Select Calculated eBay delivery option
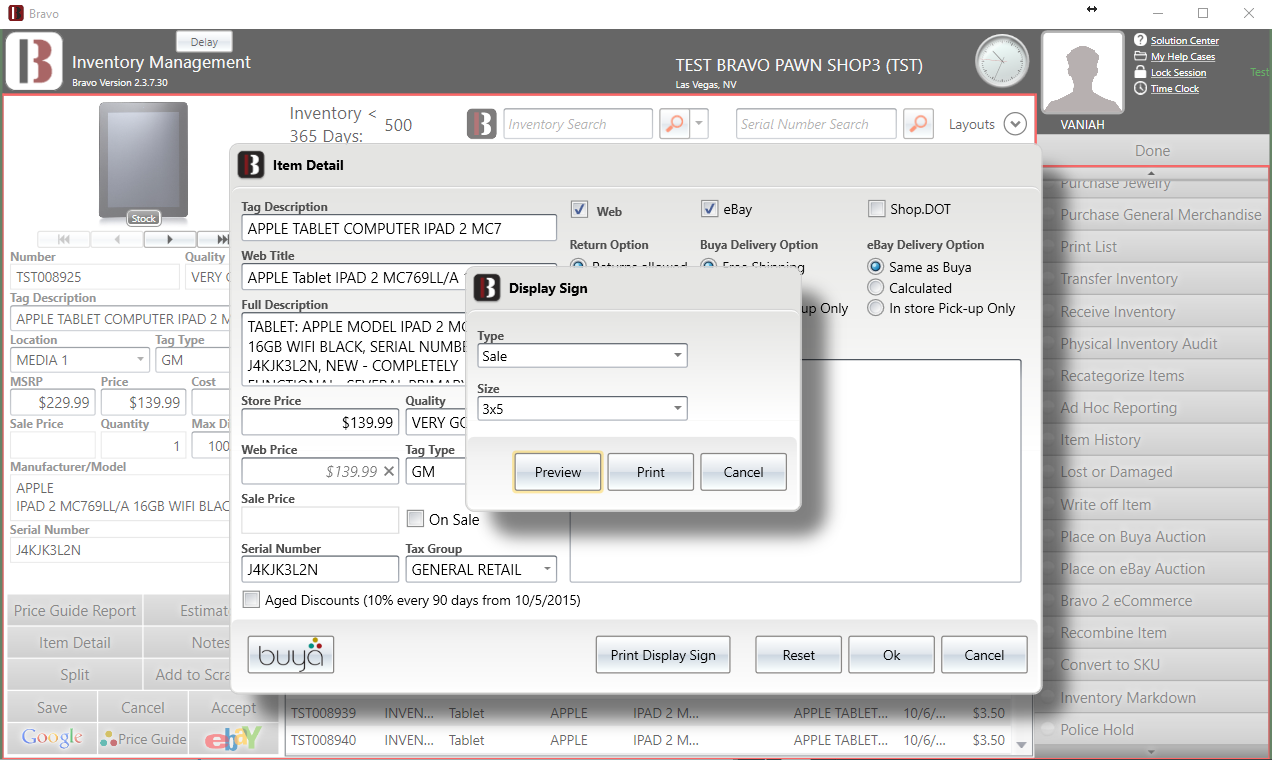Image resolution: width=1272 pixels, height=760 pixels. click(x=876, y=288)
